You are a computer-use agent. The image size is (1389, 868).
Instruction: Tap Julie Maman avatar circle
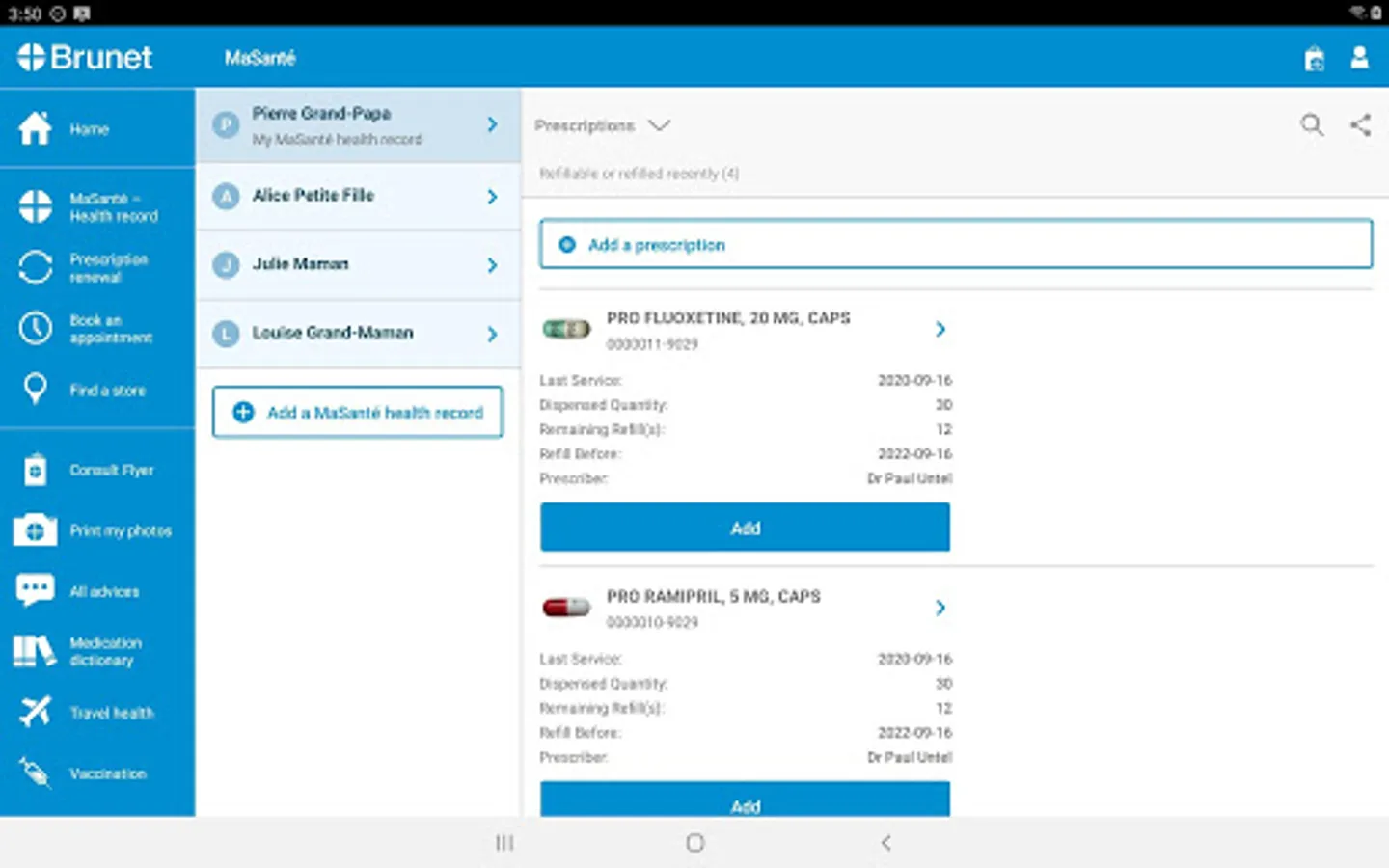[226, 264]
